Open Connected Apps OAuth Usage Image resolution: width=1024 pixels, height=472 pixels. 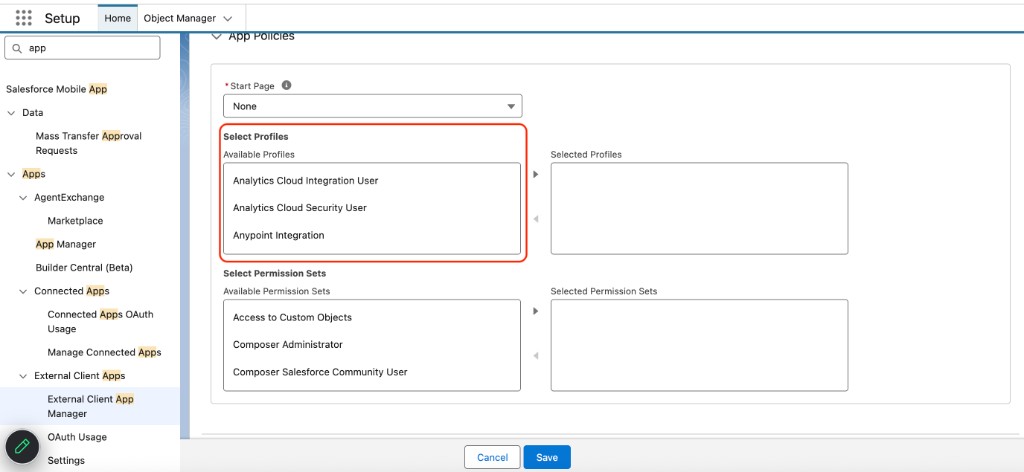click(x=100, y=322)
